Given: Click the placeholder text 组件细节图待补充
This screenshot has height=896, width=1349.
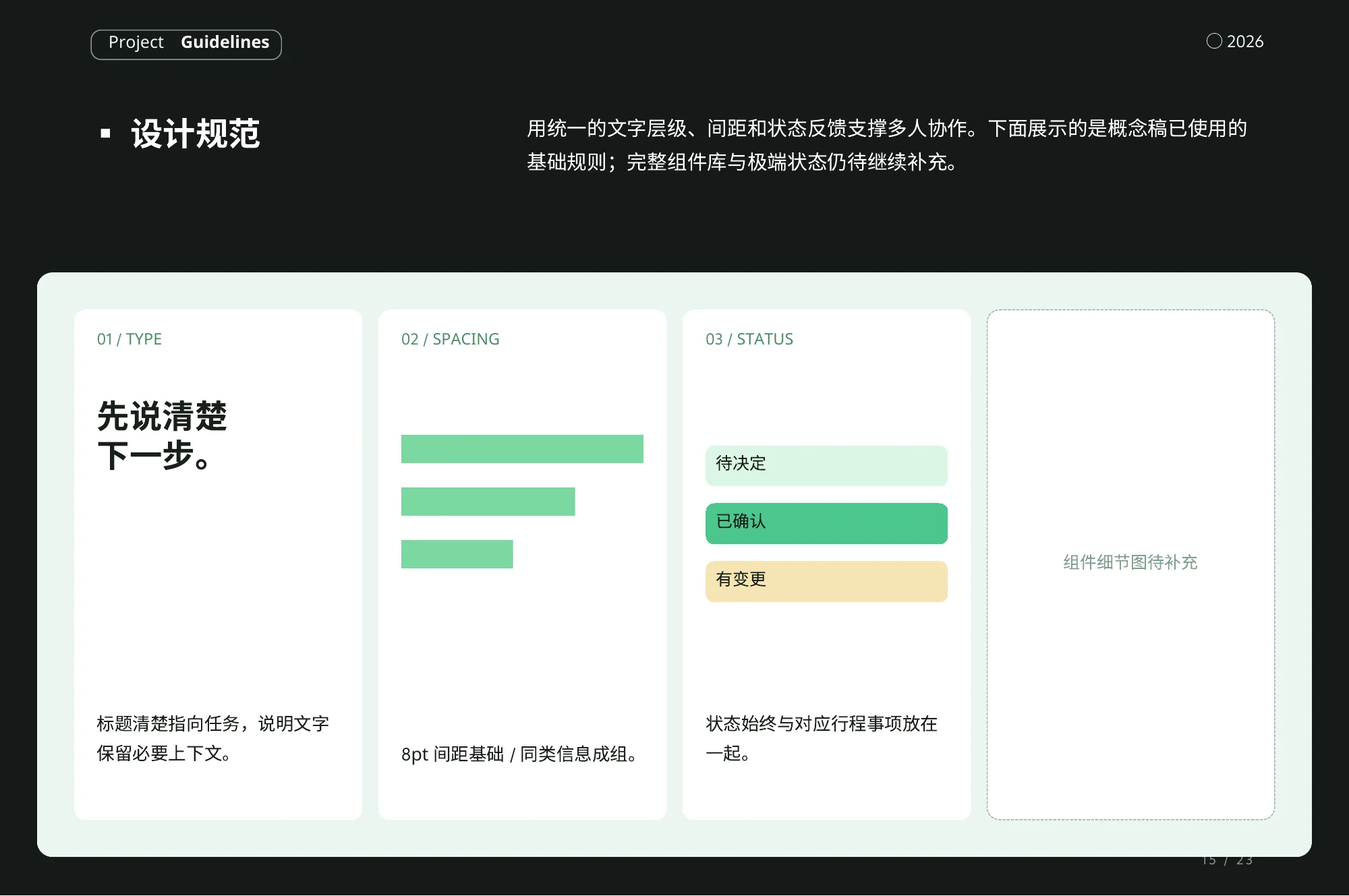Looking at the screenshot, I should (x=1130, y=562).
